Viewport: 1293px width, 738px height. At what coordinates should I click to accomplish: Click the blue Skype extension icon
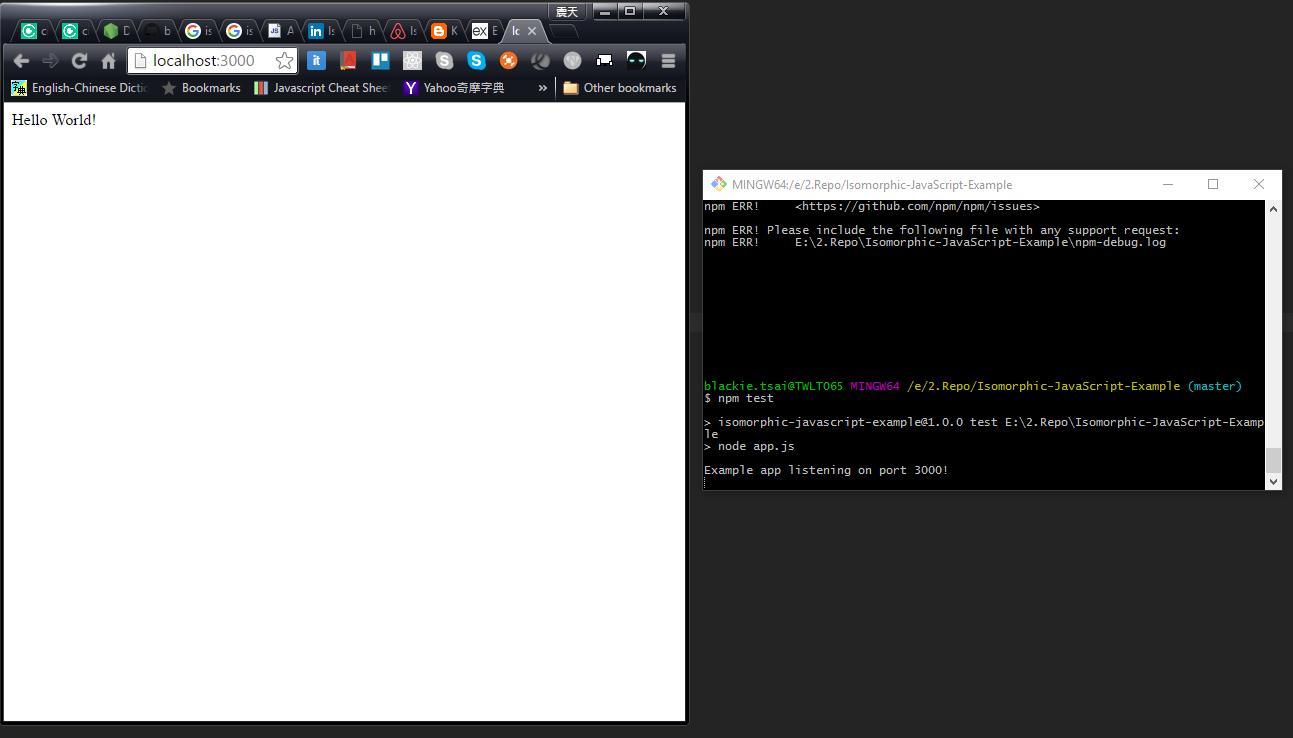[x=476, y=61]
